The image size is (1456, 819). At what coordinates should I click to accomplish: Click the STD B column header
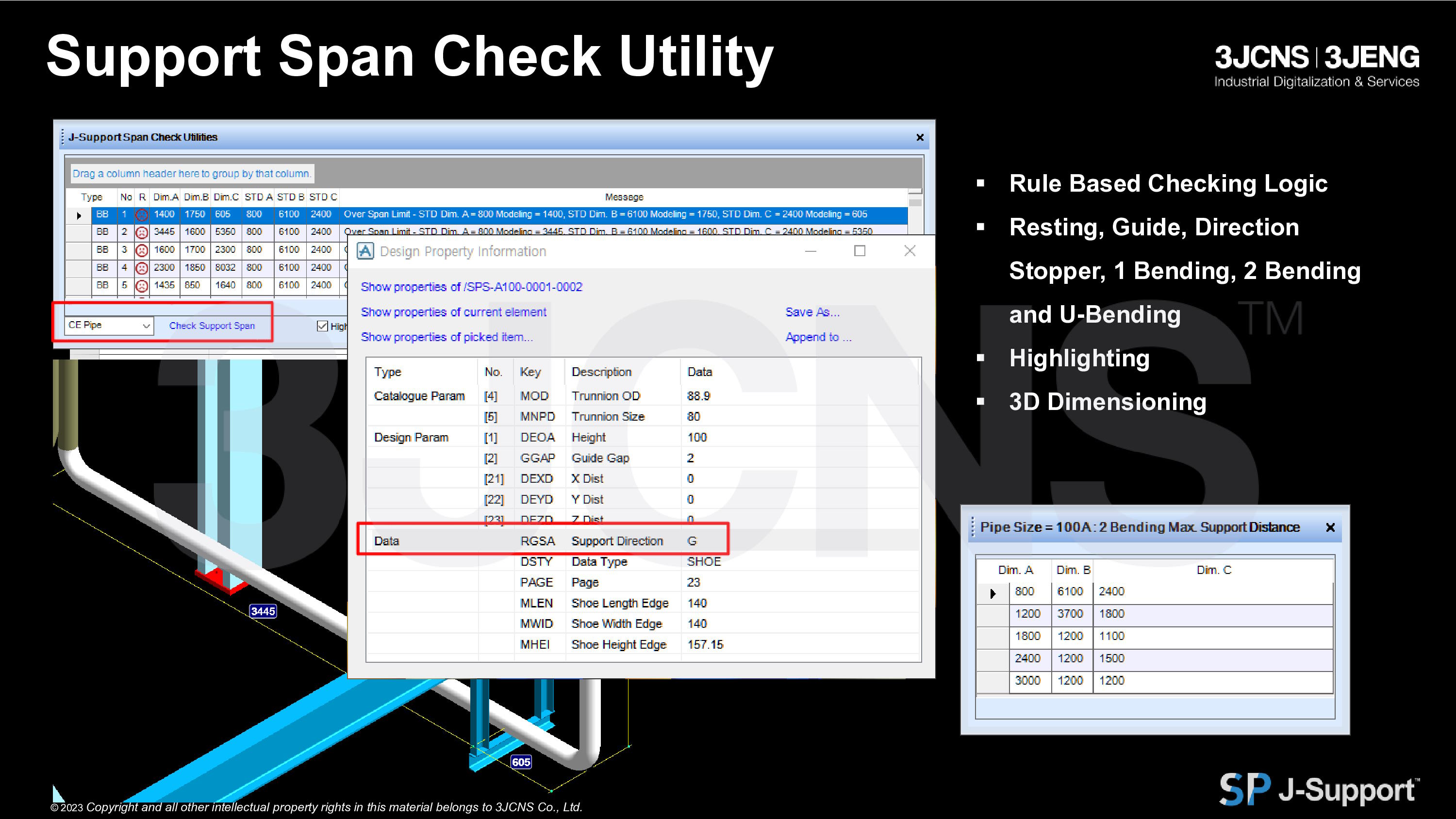291,197
